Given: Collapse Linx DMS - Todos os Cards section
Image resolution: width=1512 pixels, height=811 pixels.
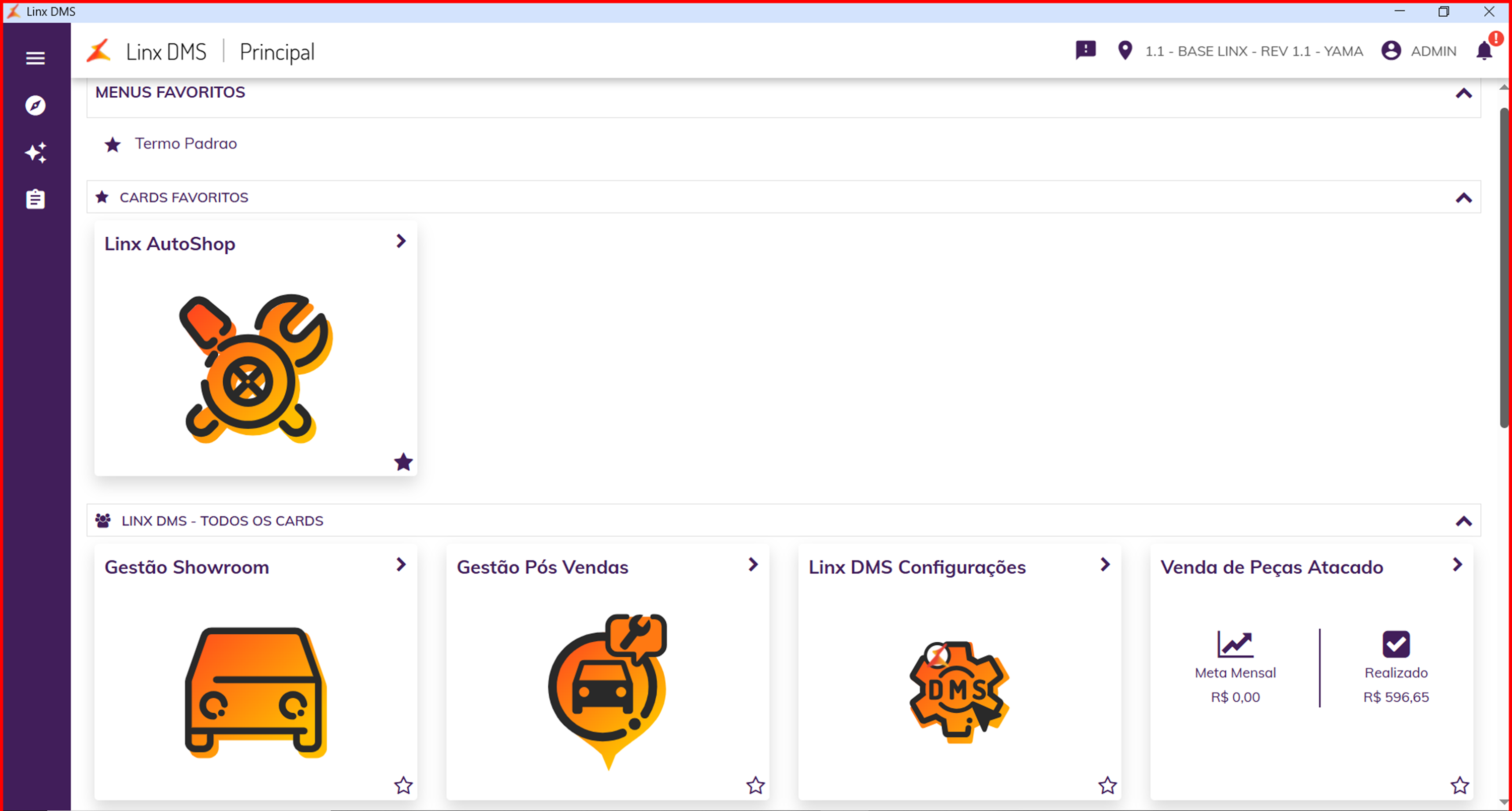Looking at the screenshot, I should coord(1463,521).
